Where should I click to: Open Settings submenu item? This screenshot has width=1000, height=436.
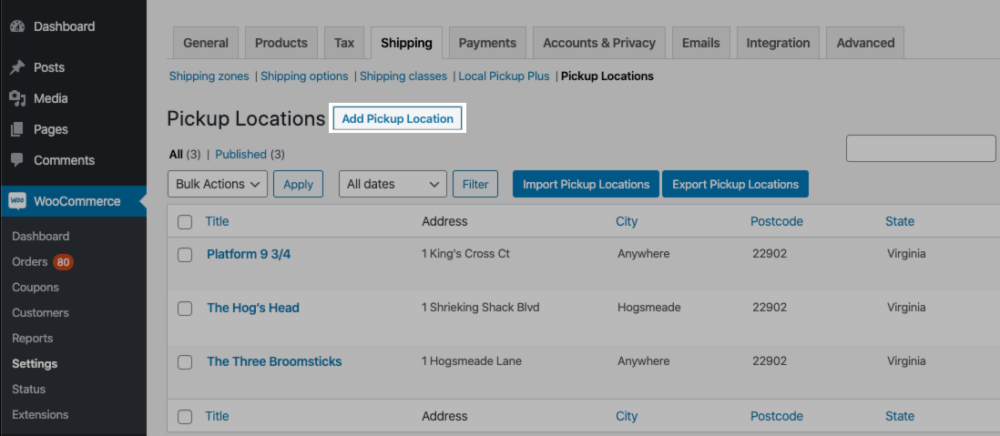tap(34, 364)
